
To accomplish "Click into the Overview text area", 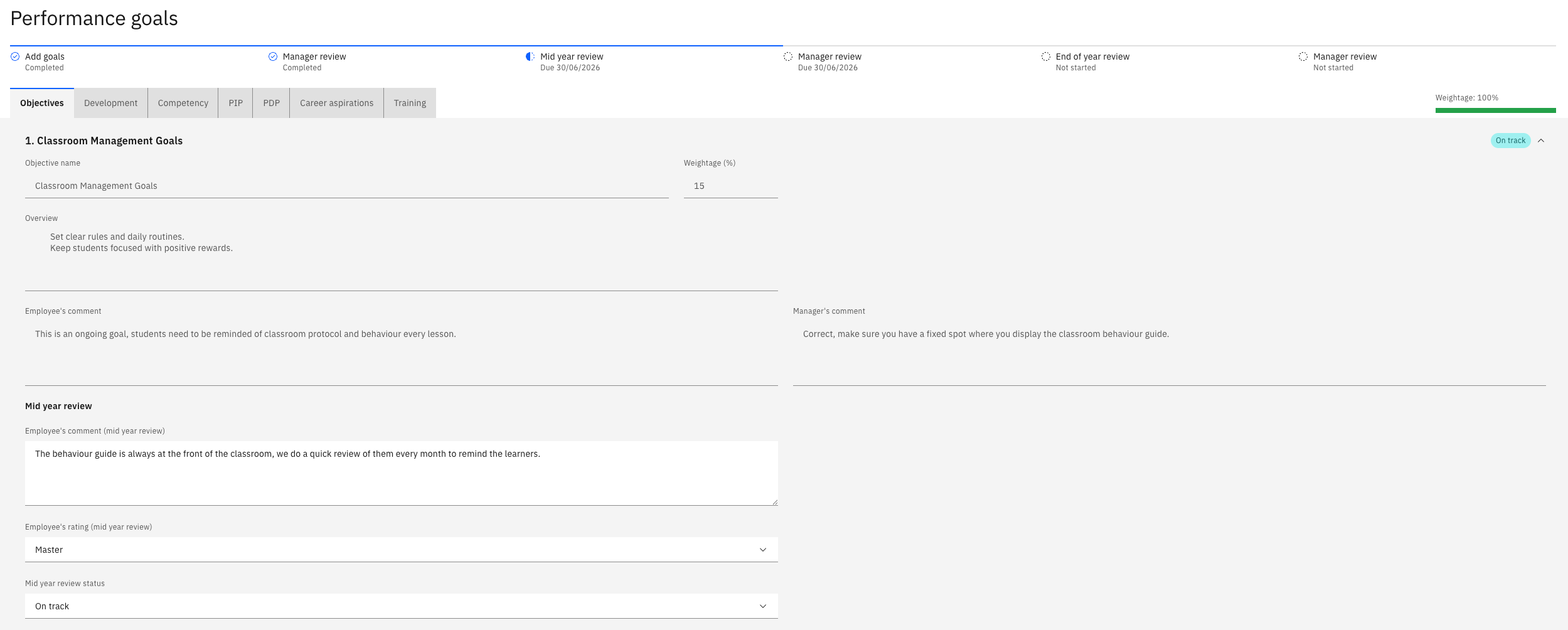I will (x=402, y=259).
